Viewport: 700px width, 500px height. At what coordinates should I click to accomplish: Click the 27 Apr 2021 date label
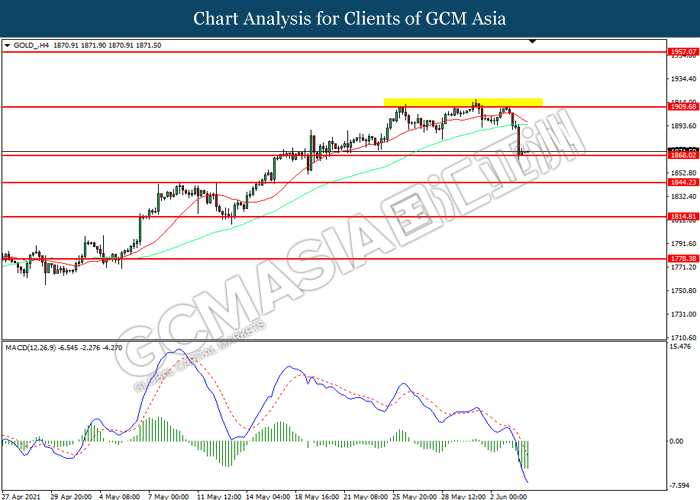click(x=21, y=496)
